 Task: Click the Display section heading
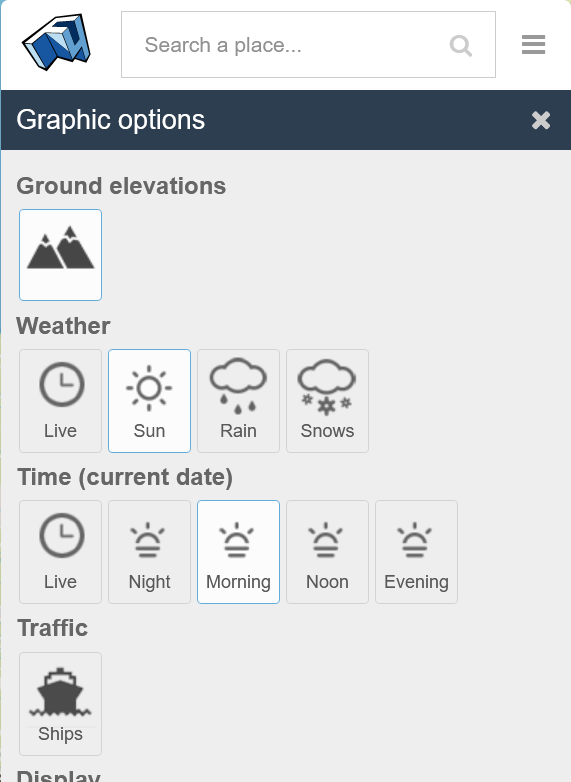click(x=59, y=776)
